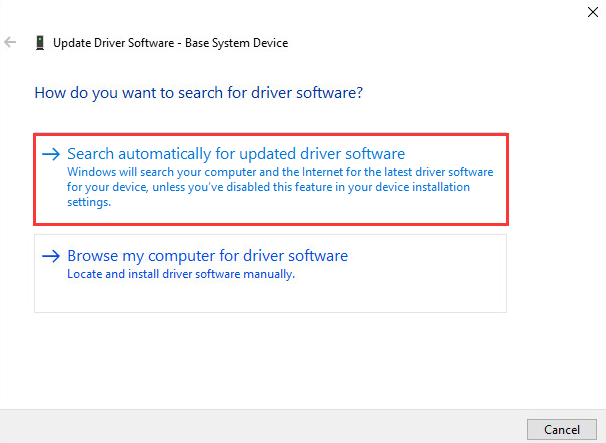The width and height of the screenshot is (606, 443).
Task: Select Search automatically for updated driver software
Action: [235, 154]
